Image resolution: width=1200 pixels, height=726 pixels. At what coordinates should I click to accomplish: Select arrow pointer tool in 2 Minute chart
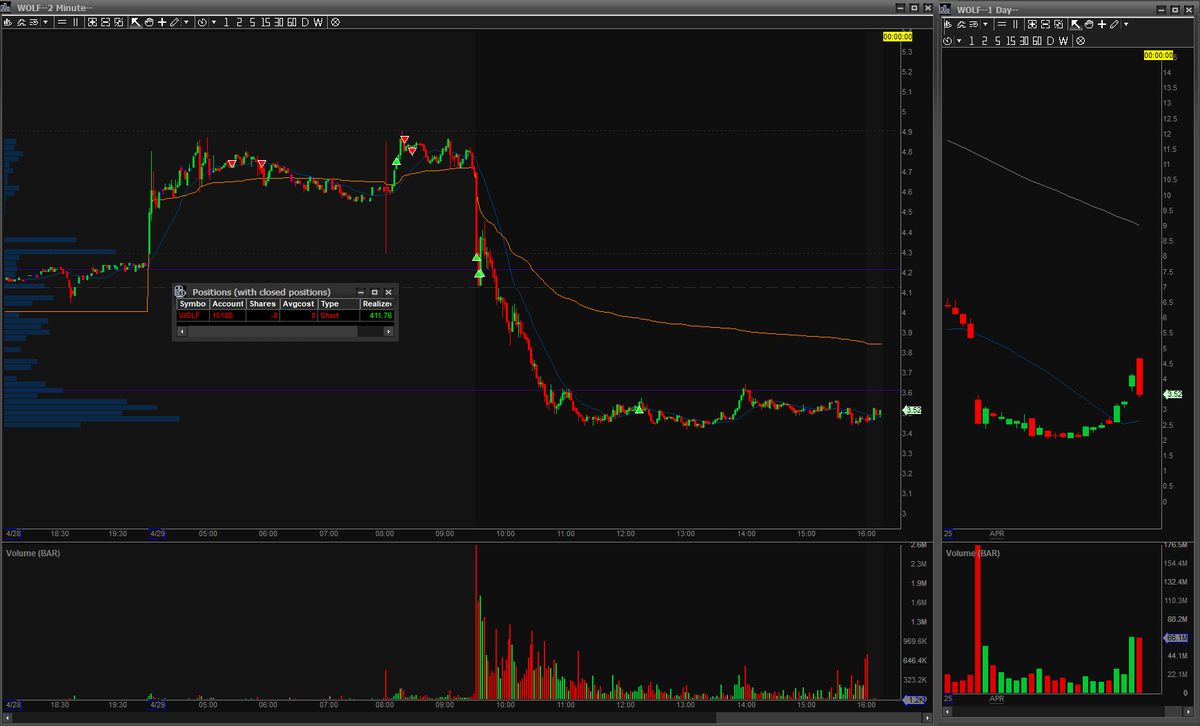[135, 22]
